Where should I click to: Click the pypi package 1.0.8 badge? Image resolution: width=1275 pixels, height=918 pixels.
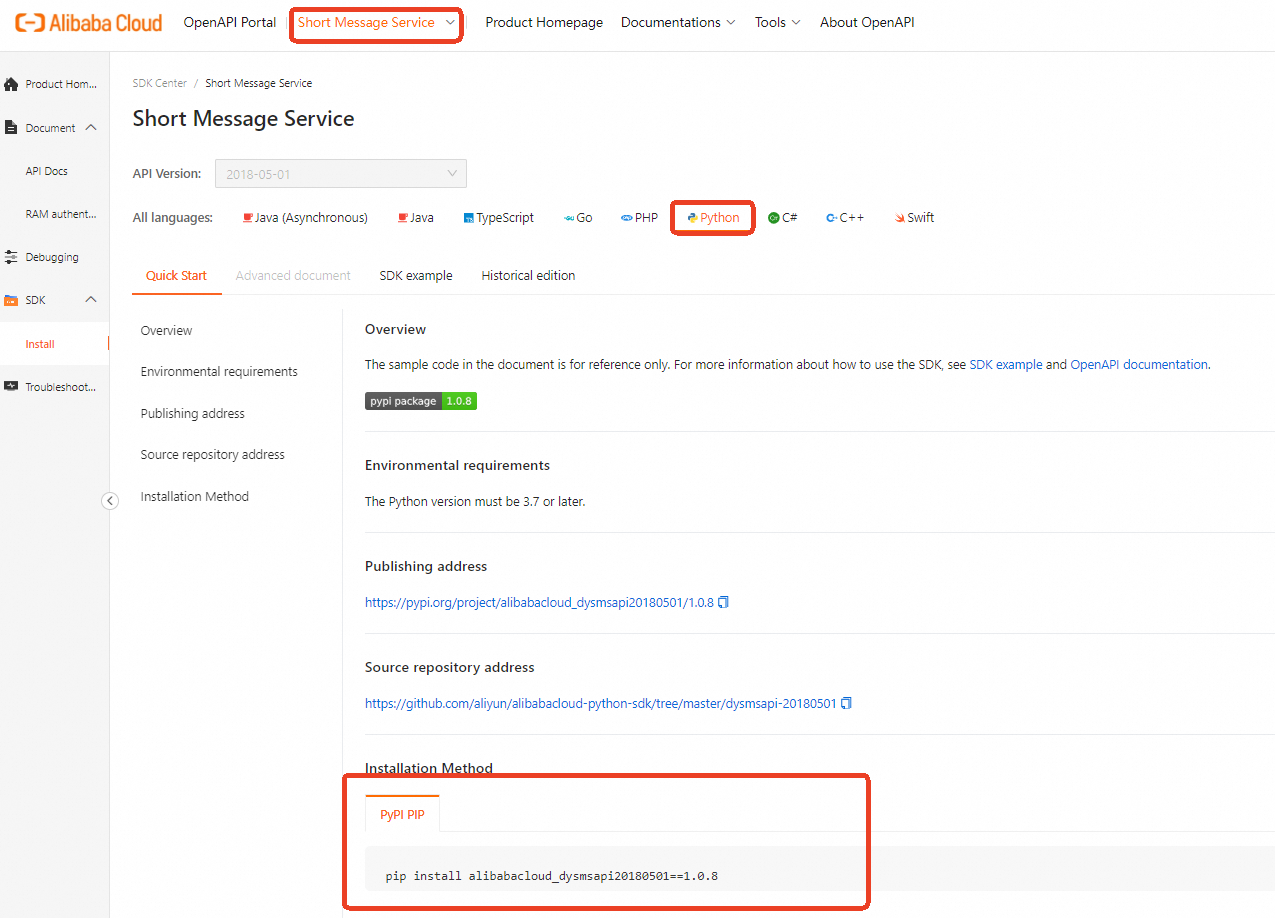[421, 401]
